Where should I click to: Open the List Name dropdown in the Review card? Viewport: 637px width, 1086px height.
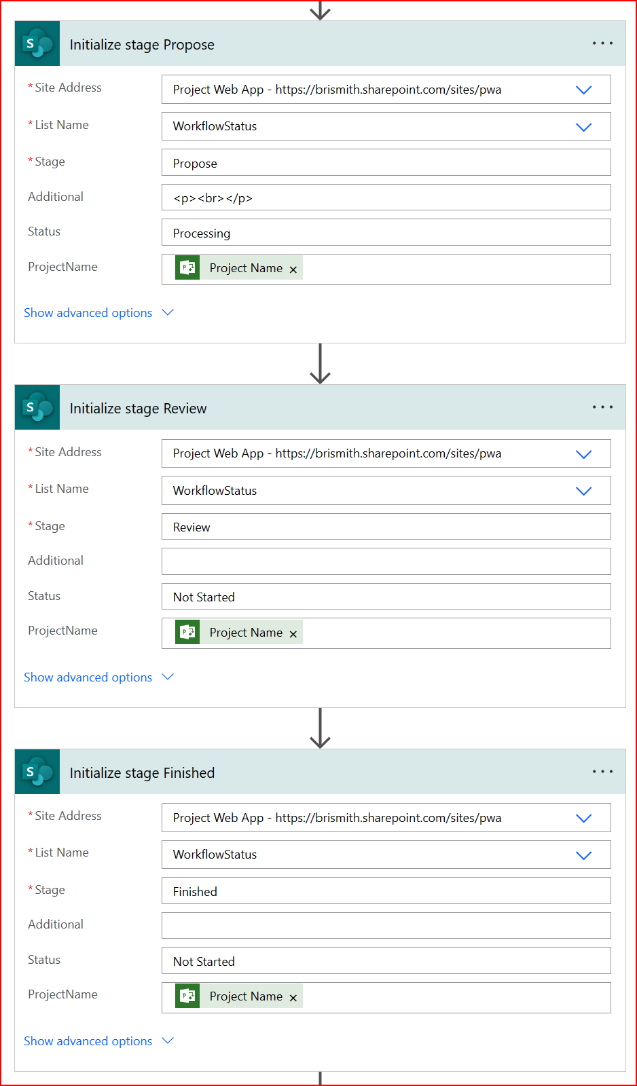584,491
